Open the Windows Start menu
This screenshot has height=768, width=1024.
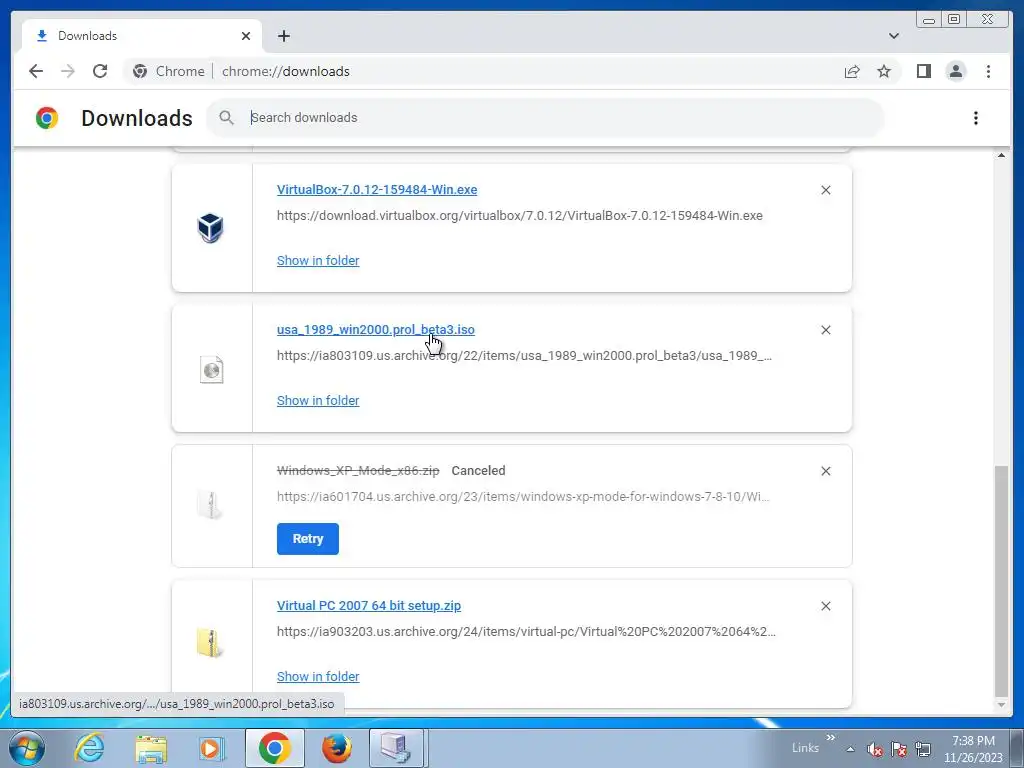coord(27,748)
